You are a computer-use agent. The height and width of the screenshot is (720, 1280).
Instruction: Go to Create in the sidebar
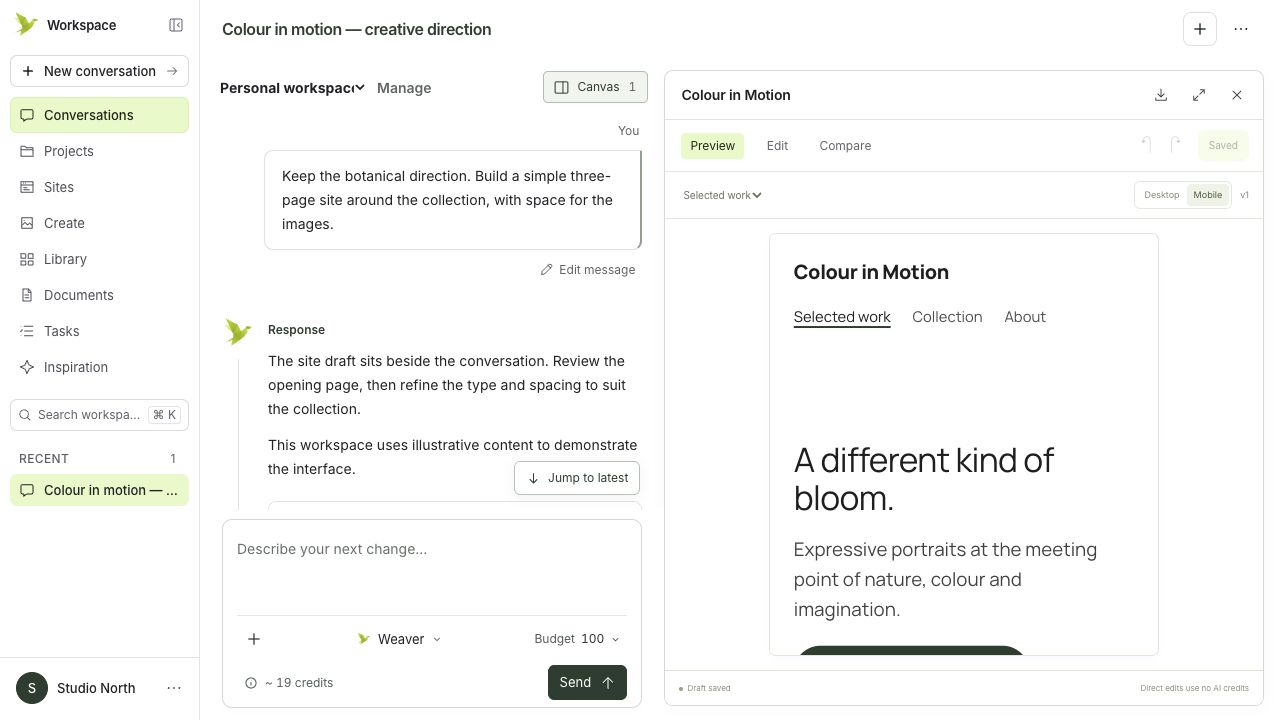point(99,223)
